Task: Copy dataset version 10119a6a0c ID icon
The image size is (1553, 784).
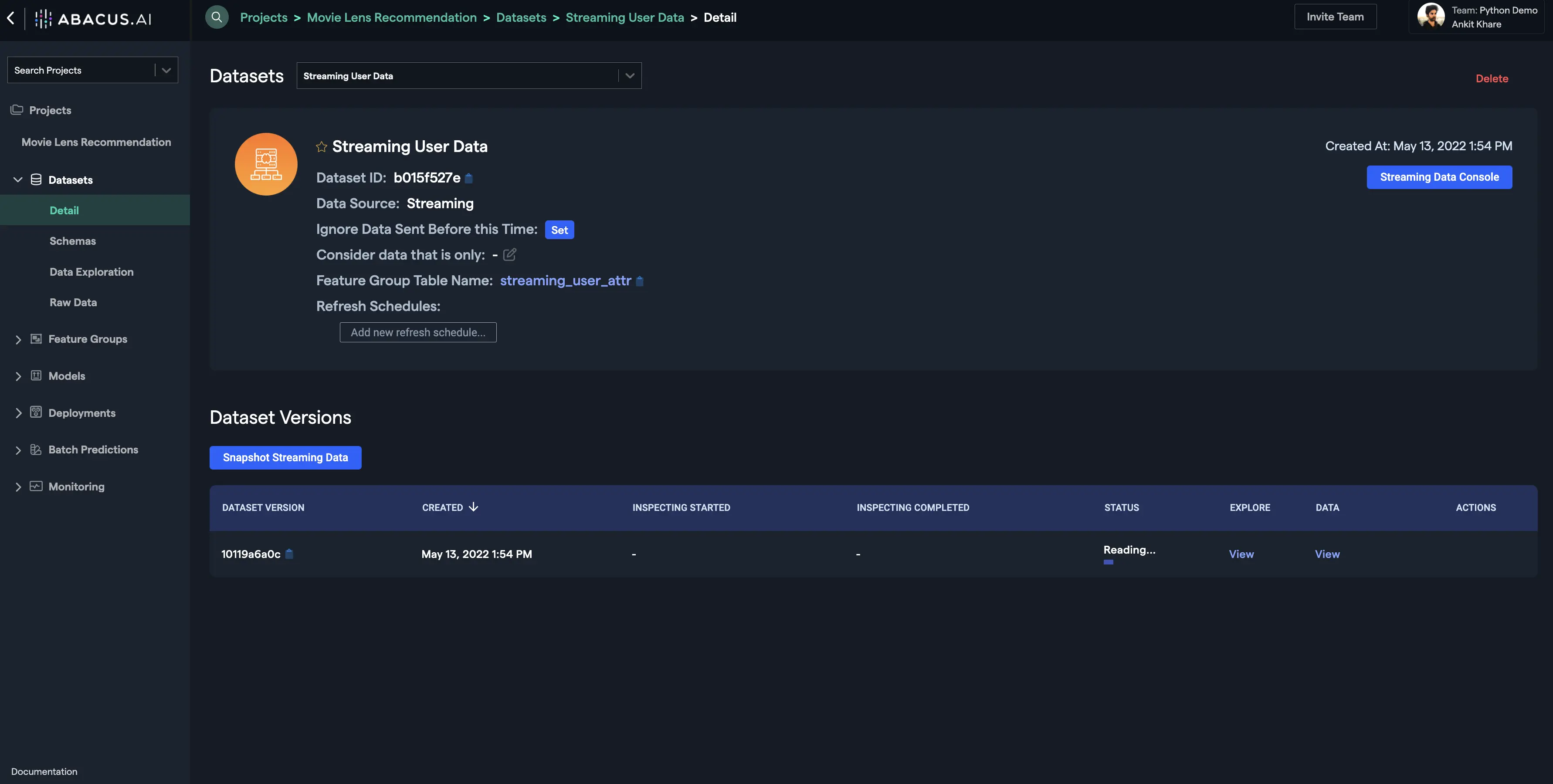Action: point(289,554)
